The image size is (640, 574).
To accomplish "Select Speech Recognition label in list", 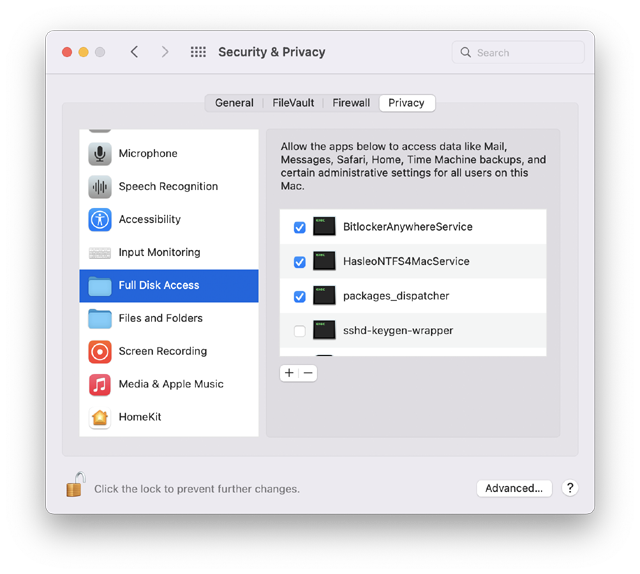I will [168, 187].
